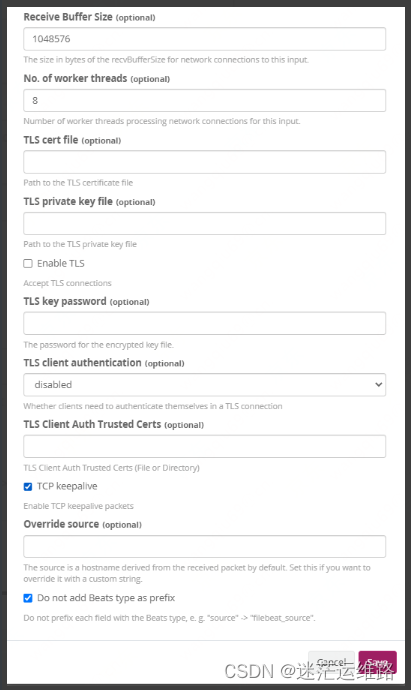Enable the Enable TLS checkbox
This screenshot has width=411, height=690.
click(x=28, y=264)
